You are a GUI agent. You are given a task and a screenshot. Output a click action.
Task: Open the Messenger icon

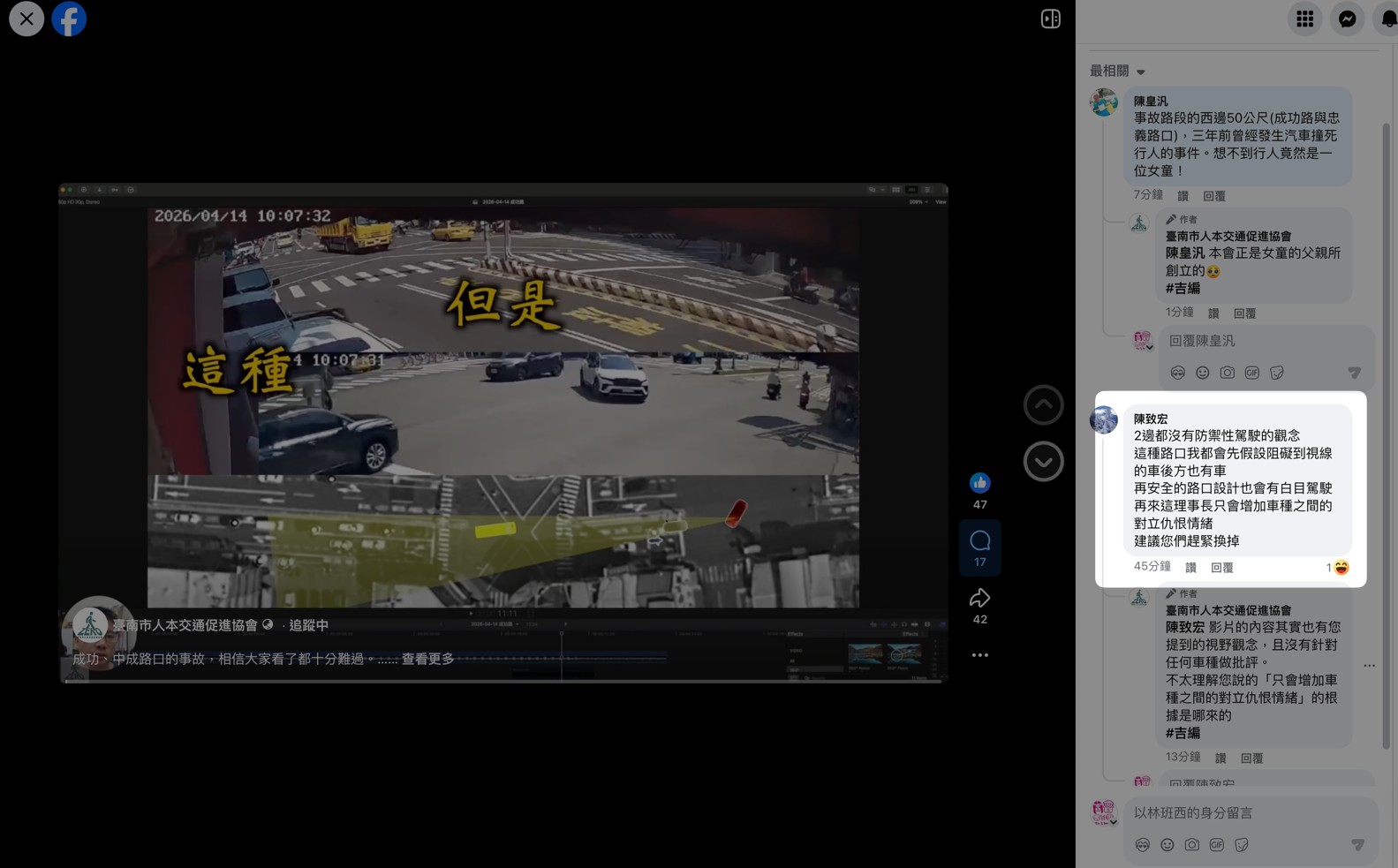[x=1347, y=19]
